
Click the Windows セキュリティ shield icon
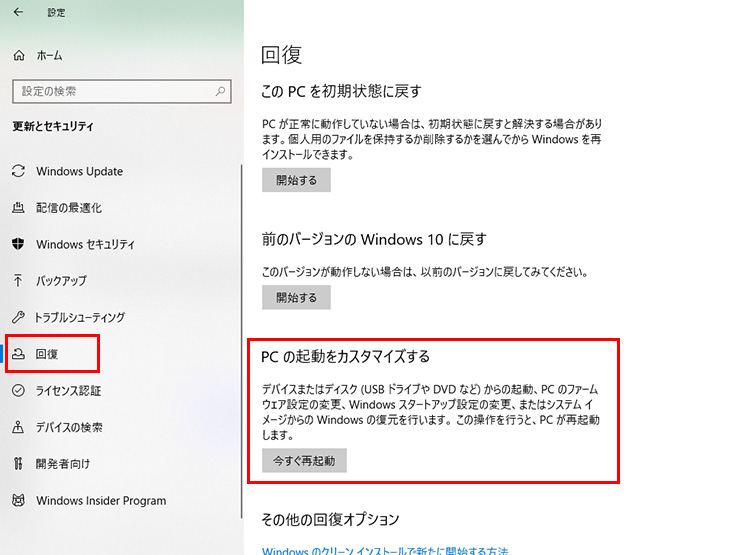click(18, 245)
